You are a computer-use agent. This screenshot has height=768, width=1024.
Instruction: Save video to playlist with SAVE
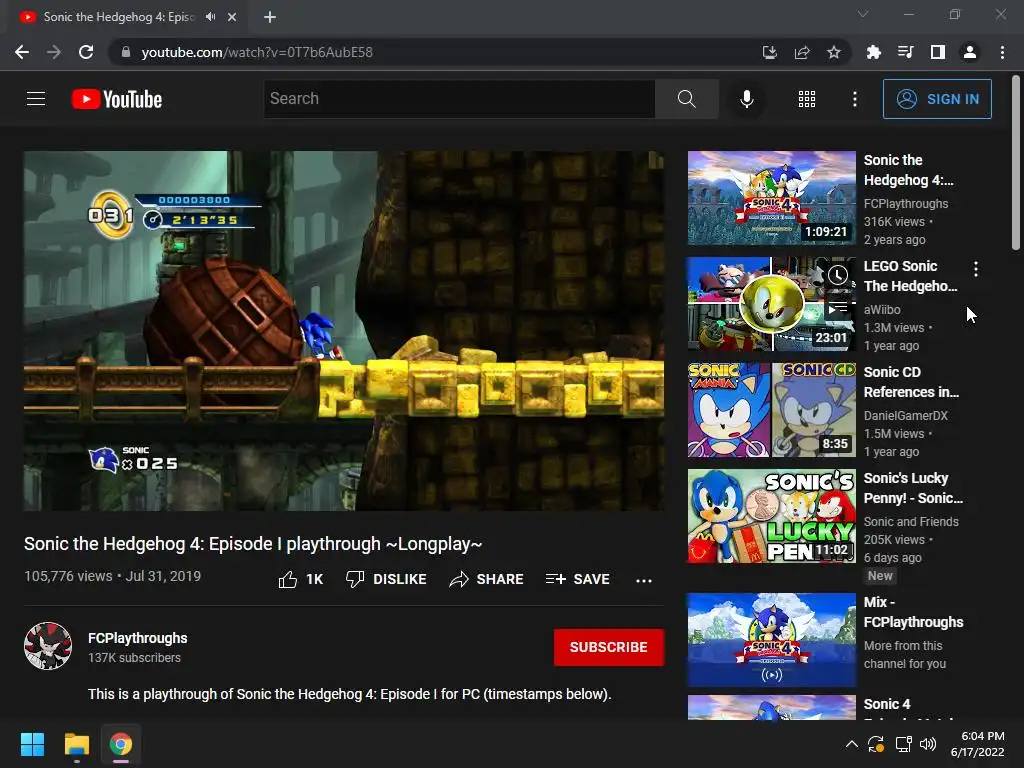578,579
